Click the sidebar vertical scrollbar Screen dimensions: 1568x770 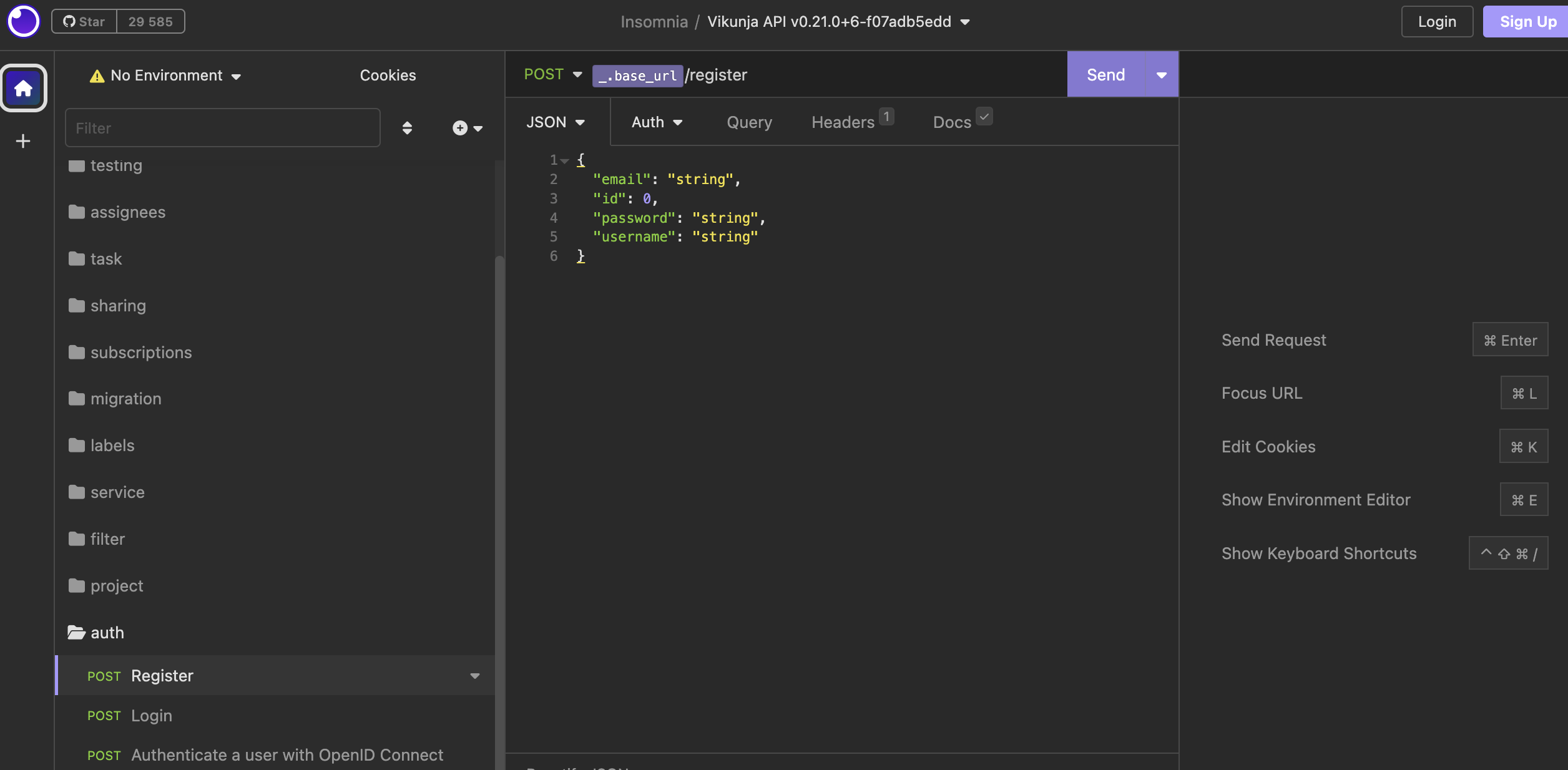click(x=499, y=499)
